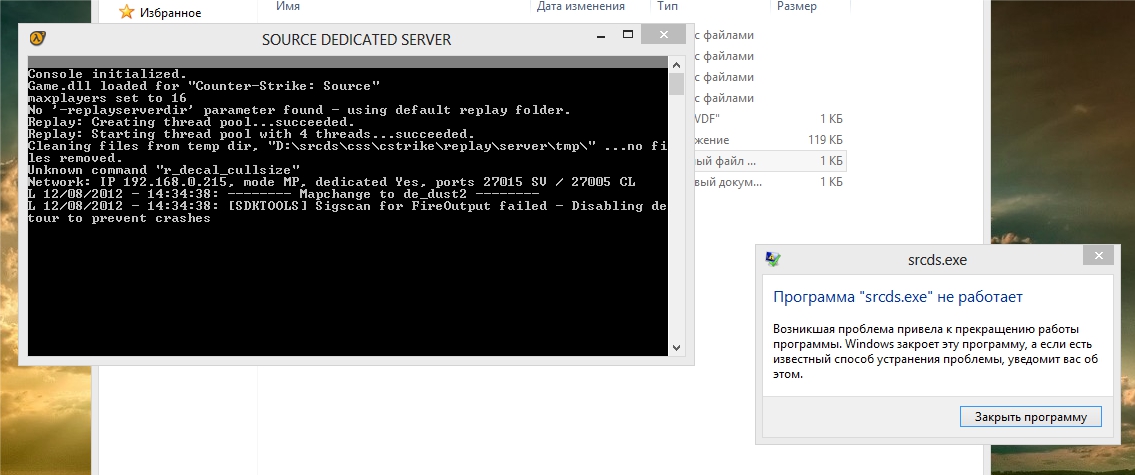Open Избранное in Explorer navigation pane
The width and height of the screenshot is (1135, 475).
[x=170, y=12]
